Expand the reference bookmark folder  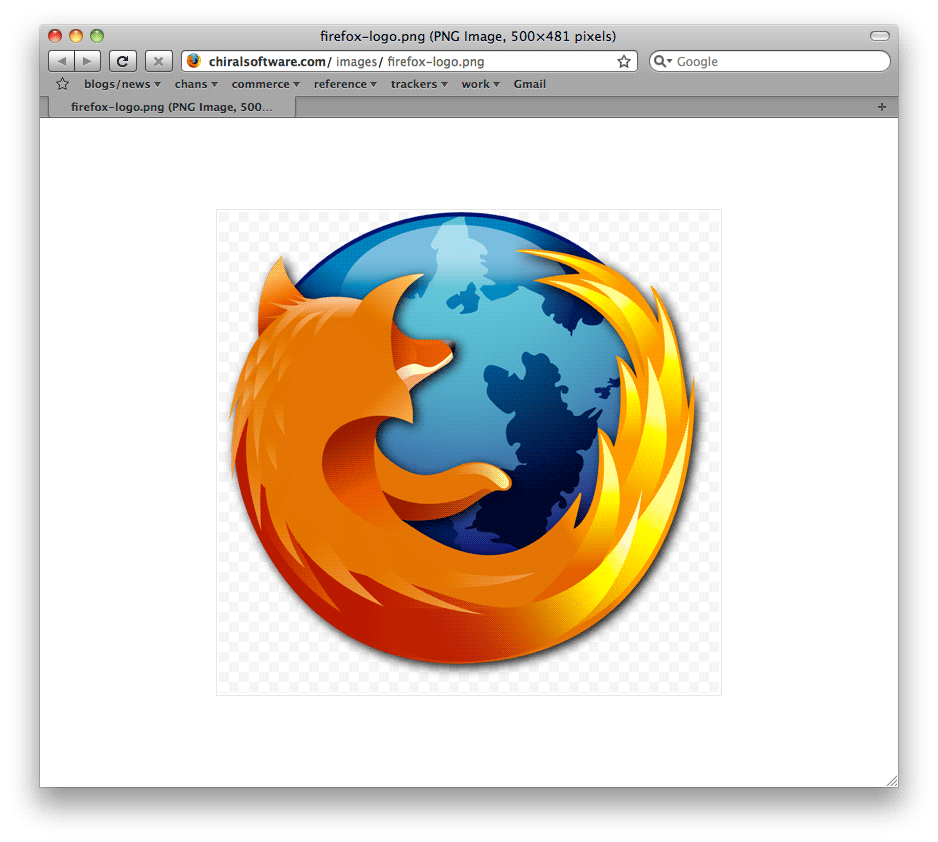pyautogui.click(x=345, y=84)
